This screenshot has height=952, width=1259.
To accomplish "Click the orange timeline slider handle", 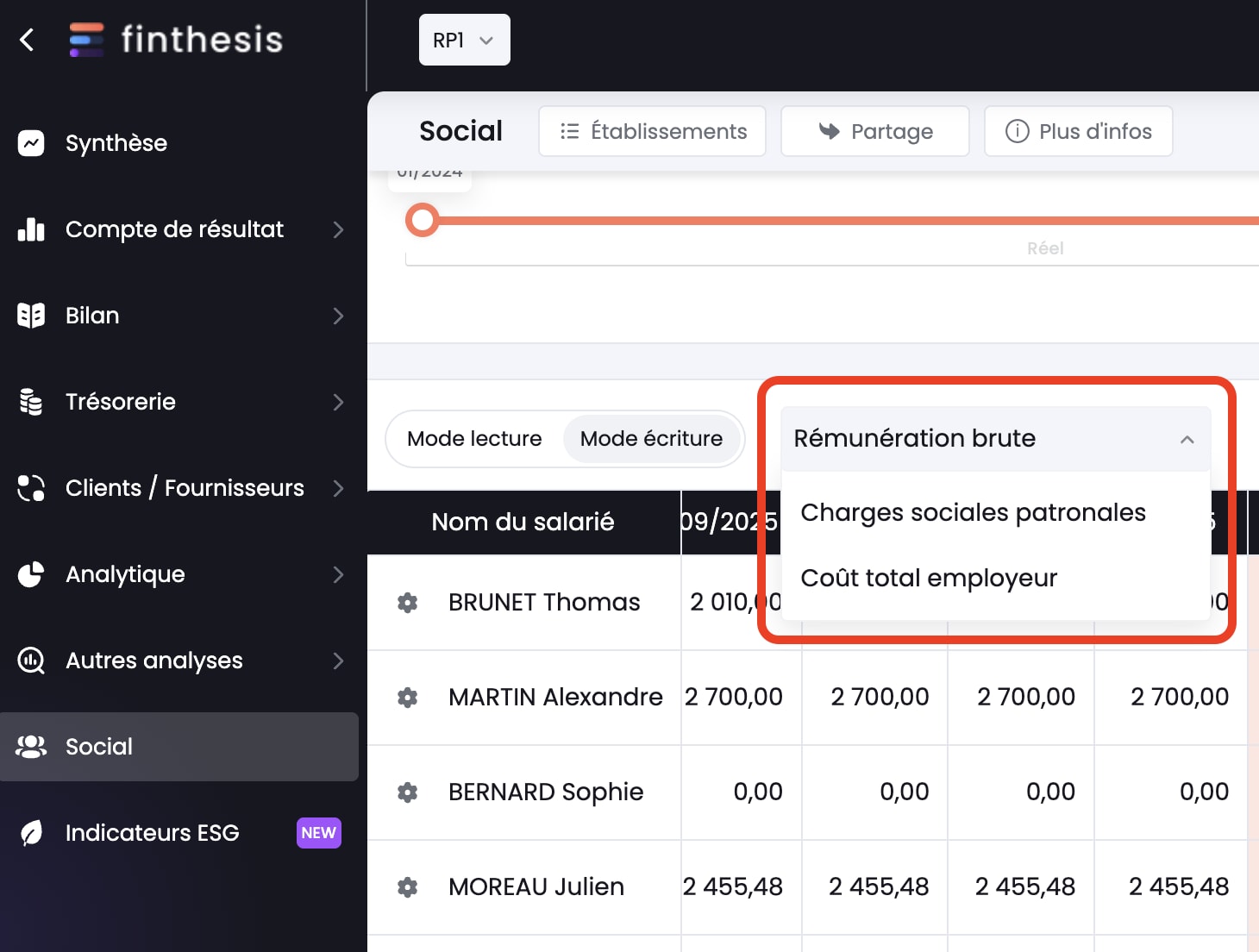I will coord(423,221).
